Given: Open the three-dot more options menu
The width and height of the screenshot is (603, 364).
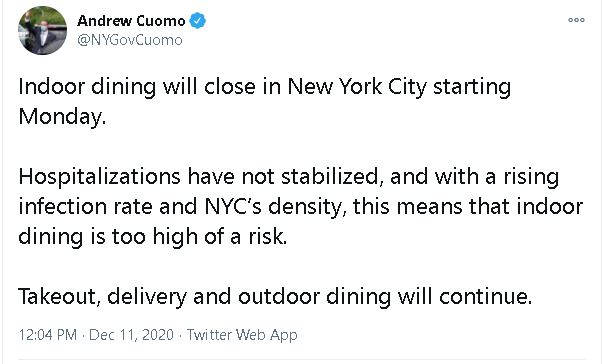Looking at the screenshot, I should (576, 20).
